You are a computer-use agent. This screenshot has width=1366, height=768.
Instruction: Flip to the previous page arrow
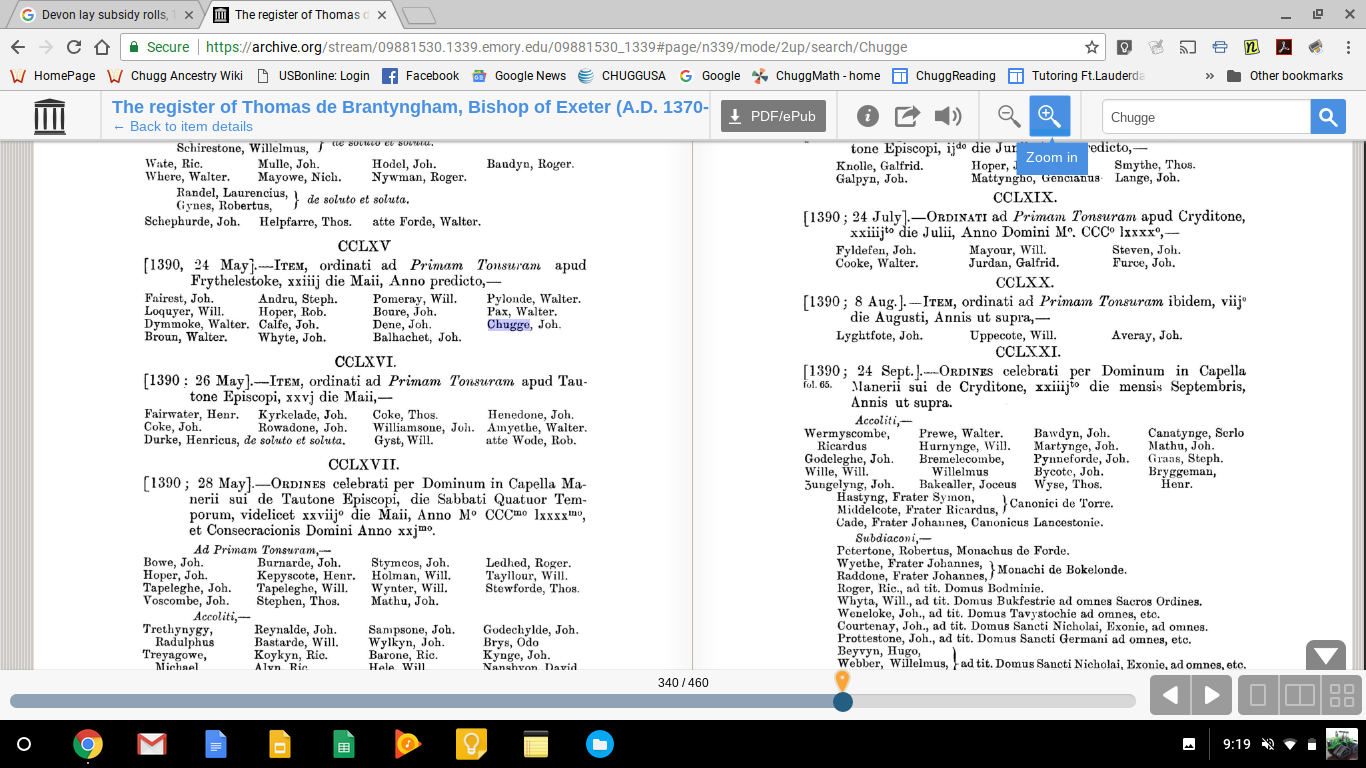pyautogui.click(x=1170, y=695)
